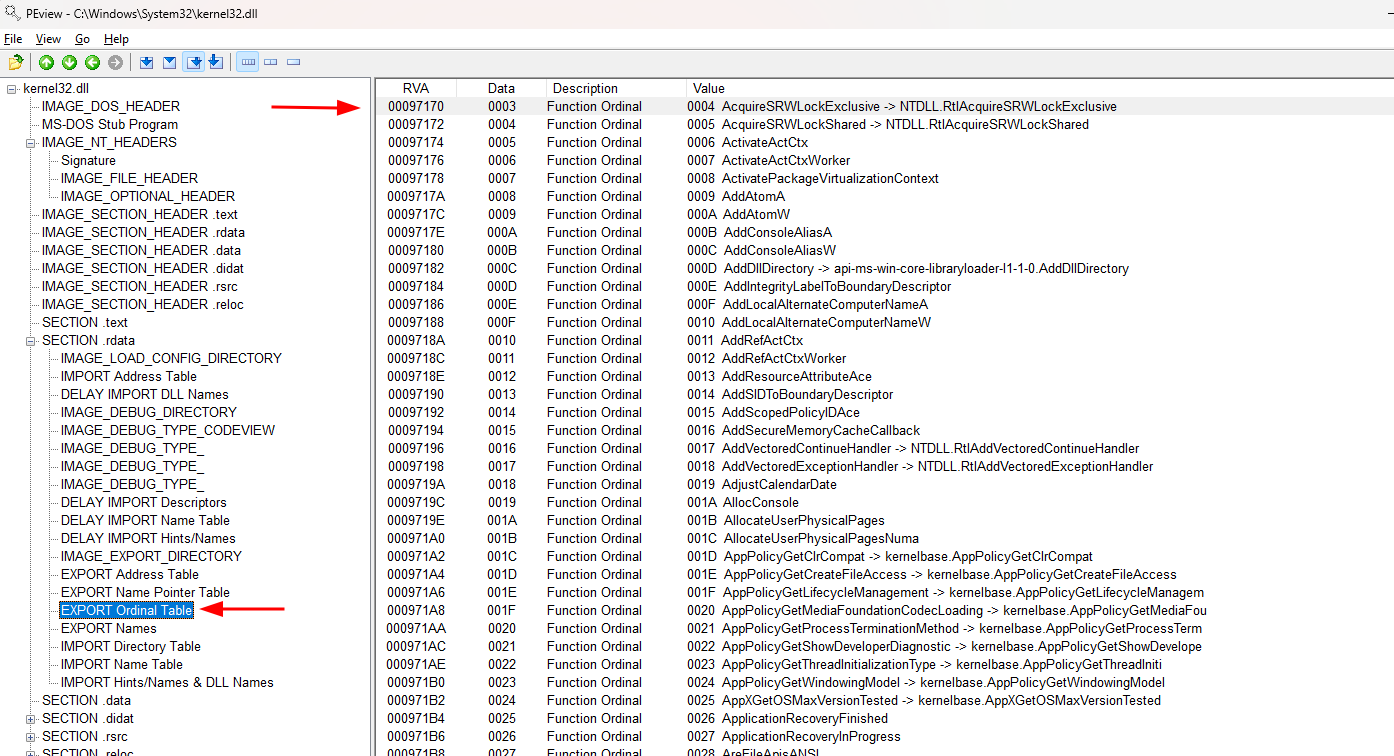Click the first blue arrow icon after forward arrow

point(147,63)
